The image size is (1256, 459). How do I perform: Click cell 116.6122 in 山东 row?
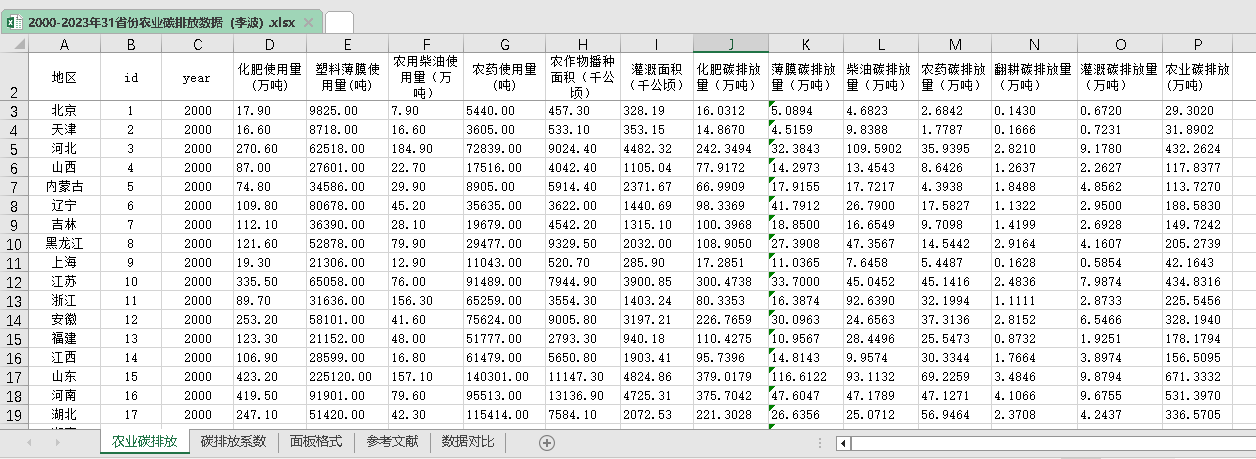(x=806, y=376)
